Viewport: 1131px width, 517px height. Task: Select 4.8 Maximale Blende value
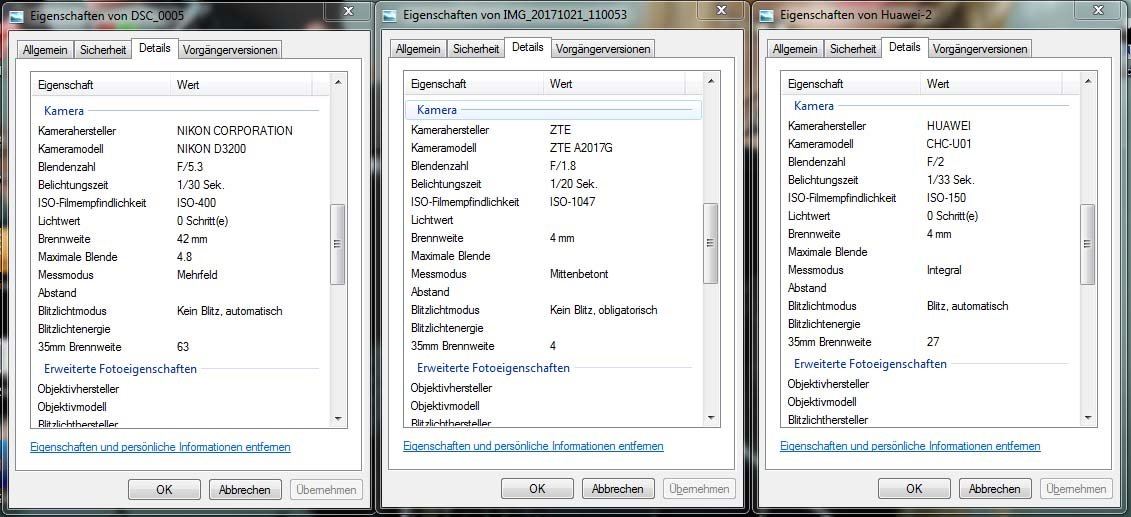pyautogui.click(x=184, y=257)
